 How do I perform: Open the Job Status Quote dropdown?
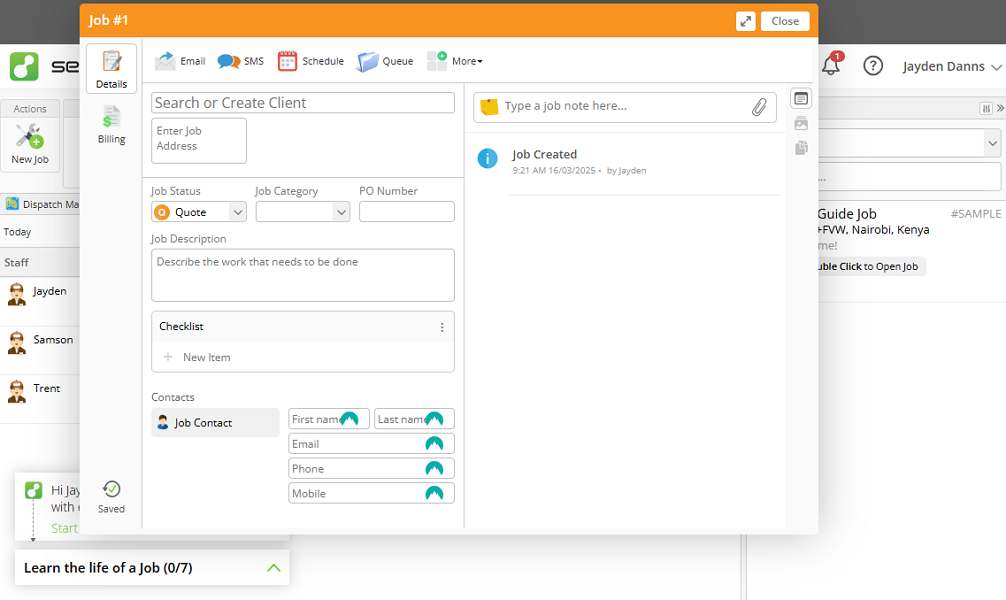[199, 212]
